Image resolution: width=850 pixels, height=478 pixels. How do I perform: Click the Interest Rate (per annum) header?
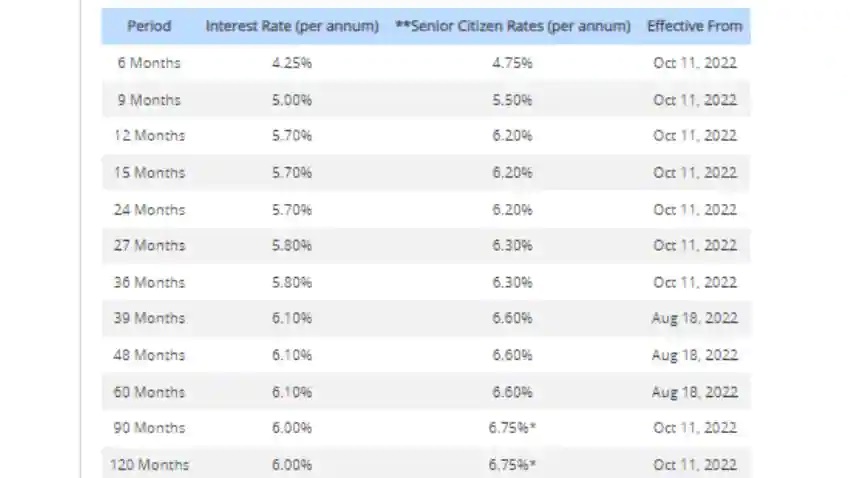(292, 26)
